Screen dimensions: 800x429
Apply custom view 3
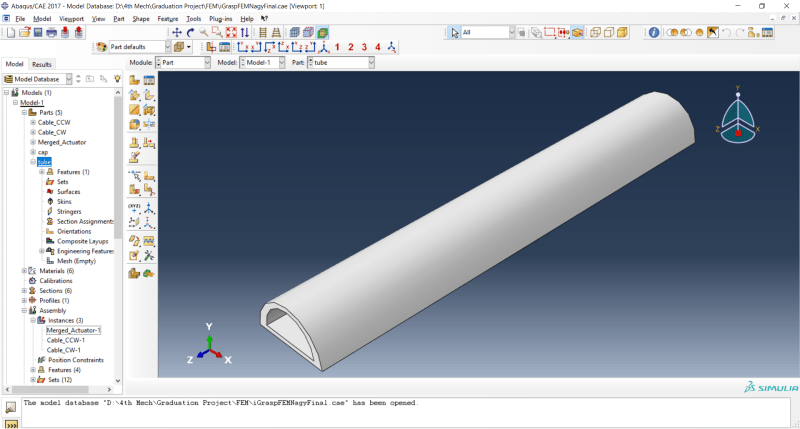pos(364,47)
